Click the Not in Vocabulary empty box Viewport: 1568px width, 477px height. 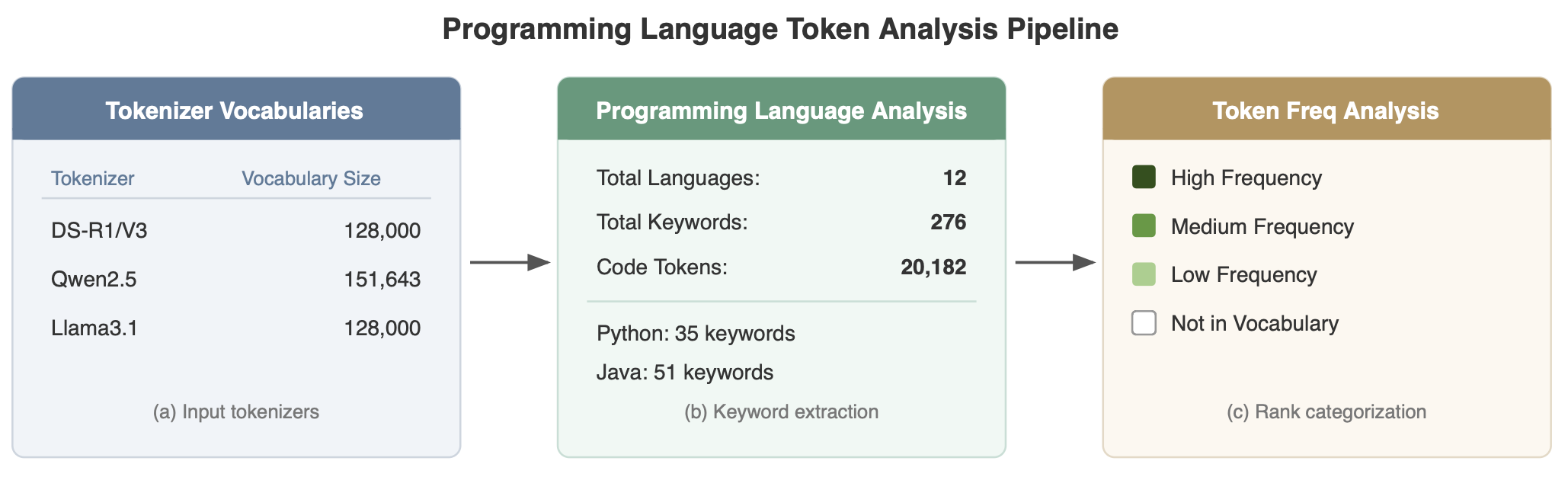point(1144,323)
